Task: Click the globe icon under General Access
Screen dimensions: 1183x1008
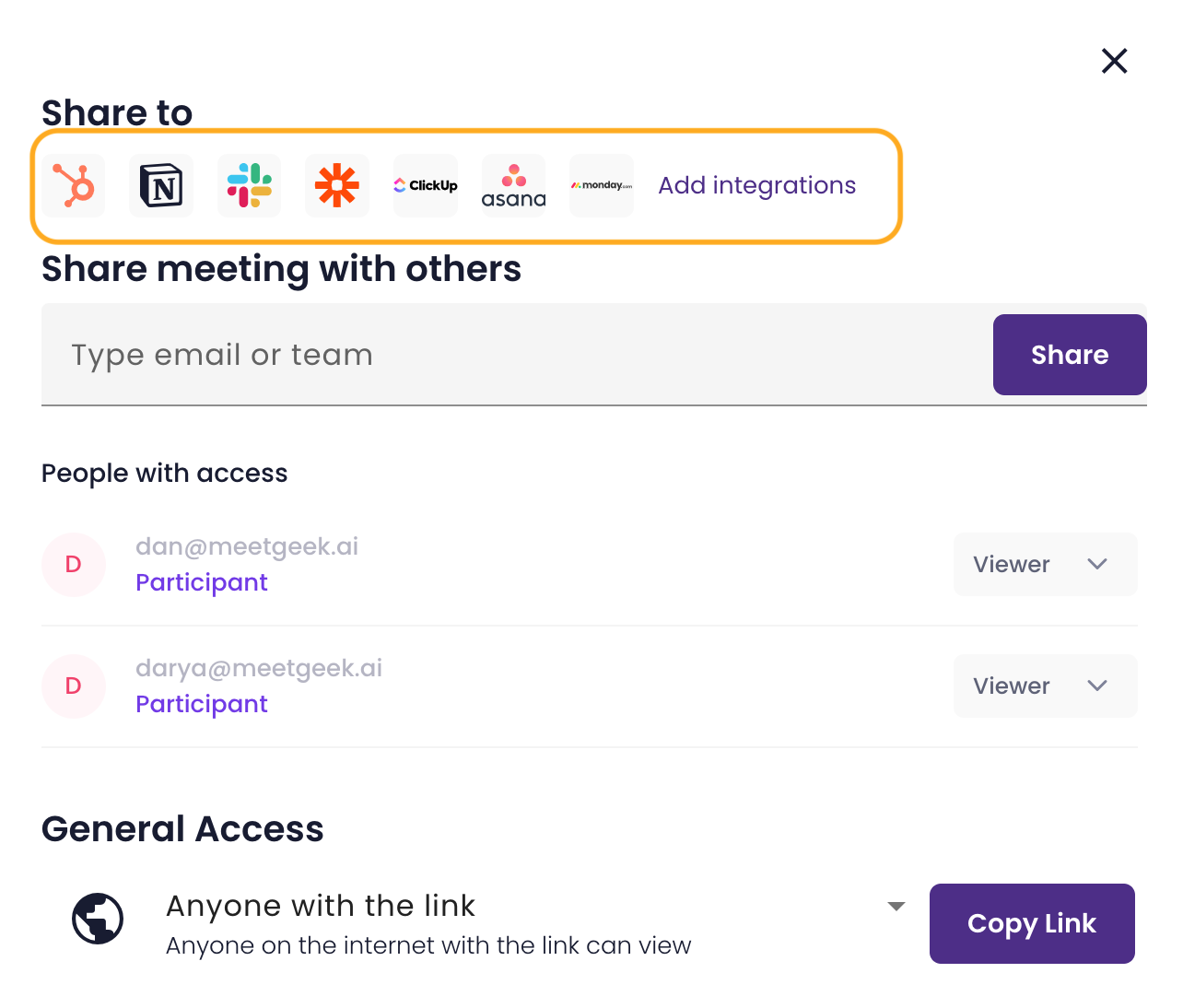Action: (98, 919)
